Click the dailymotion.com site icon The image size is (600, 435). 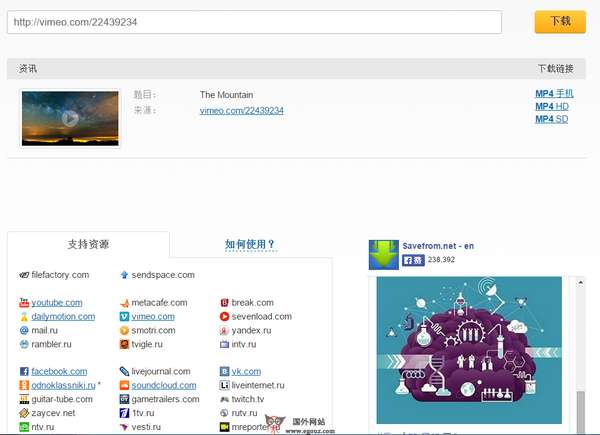tap(24, 317)
